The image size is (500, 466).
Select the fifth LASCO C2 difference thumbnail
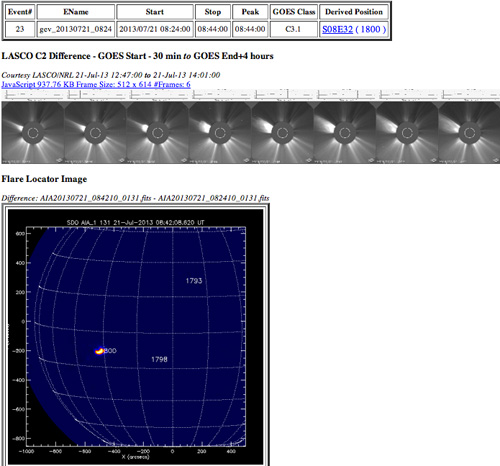pos(282,133)
